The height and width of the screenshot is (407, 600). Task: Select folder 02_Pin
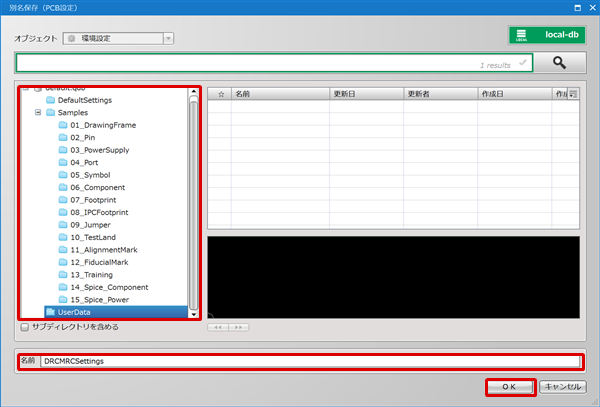tap(77, 138)
